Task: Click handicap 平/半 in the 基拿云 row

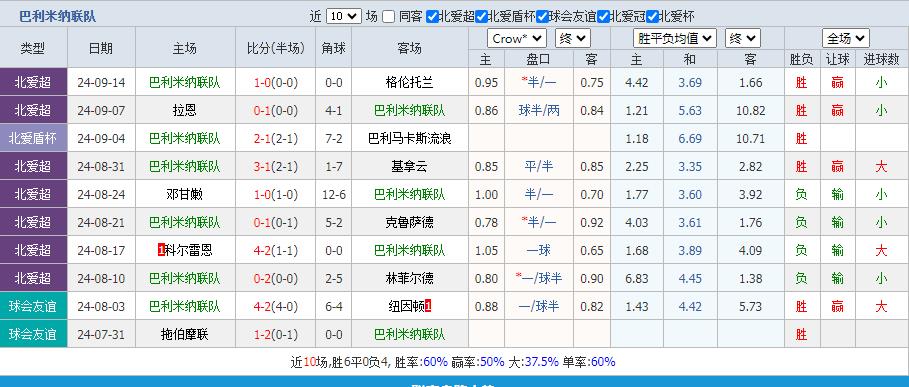Action: [539, 166]
